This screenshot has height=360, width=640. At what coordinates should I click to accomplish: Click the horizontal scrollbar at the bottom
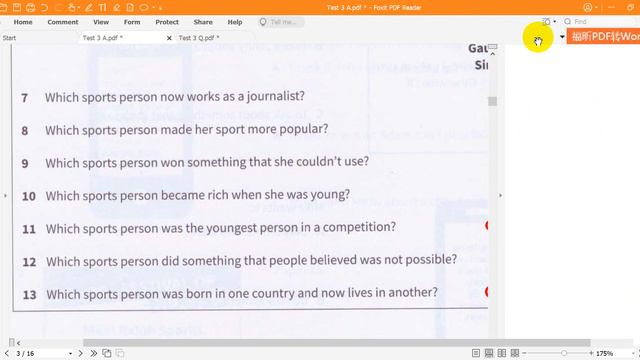tap(337, 342)
